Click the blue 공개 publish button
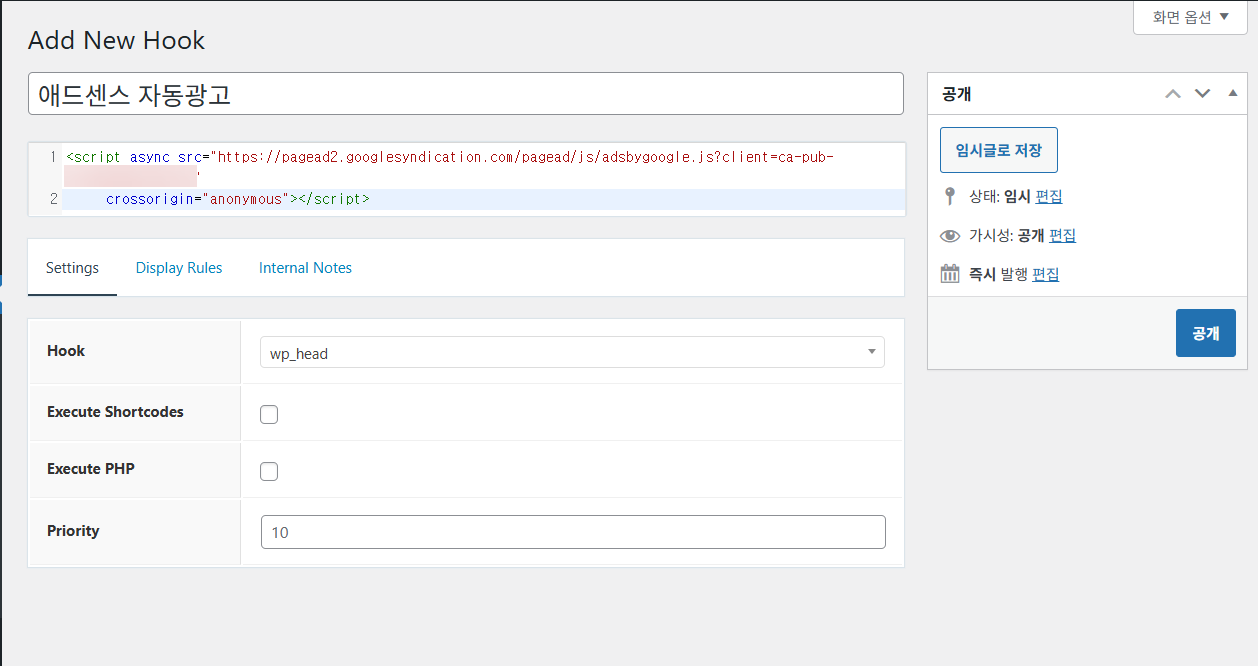Viewport: 1258px width, 666px height. point(1206,333)
